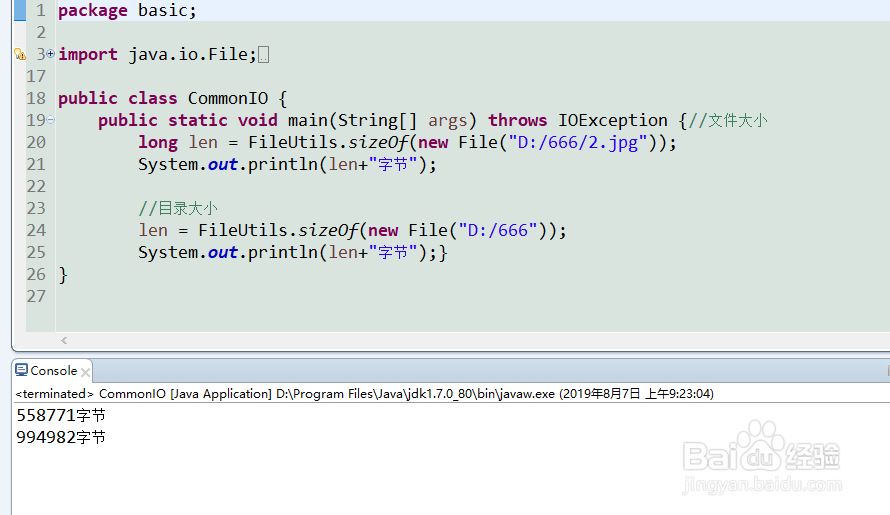
Task: Click the Console view icon
Action: click(22, 370)
